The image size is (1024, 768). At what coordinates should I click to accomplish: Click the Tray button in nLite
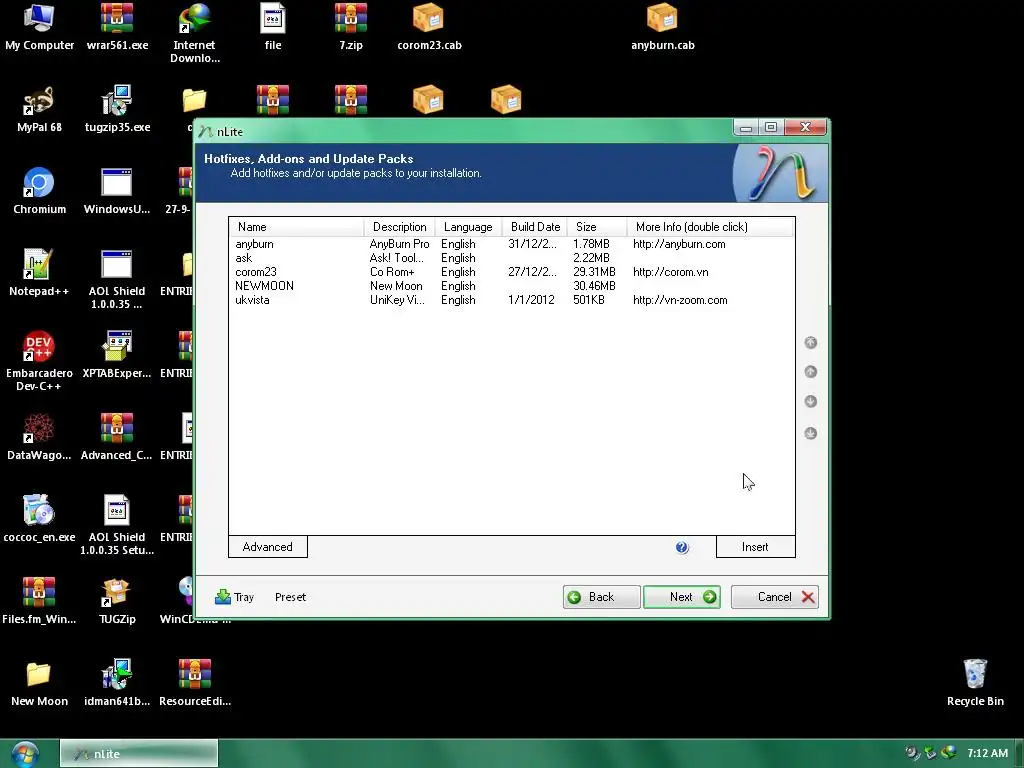[x=234, y=597]
